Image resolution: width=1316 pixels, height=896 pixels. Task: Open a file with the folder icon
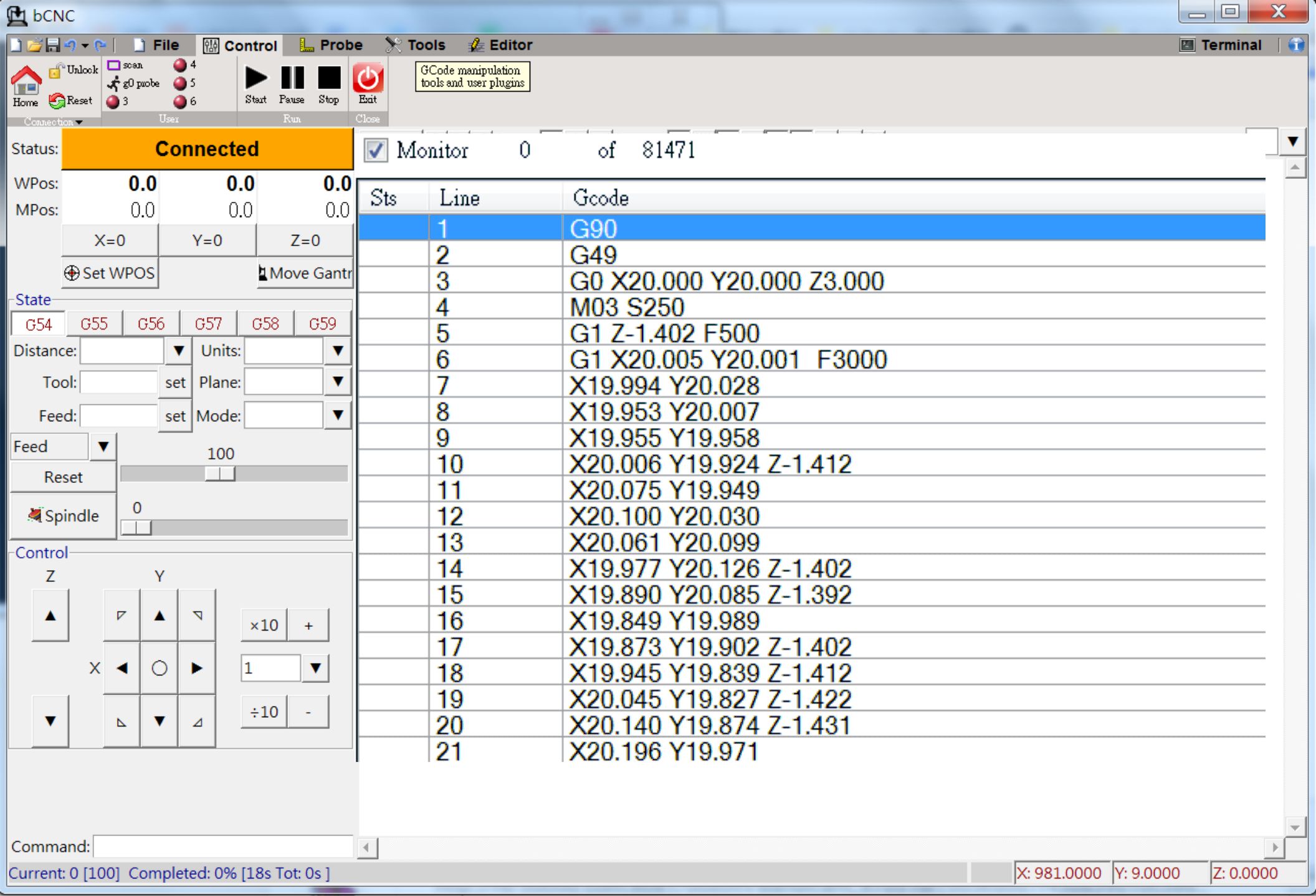[x=34, y=45]
